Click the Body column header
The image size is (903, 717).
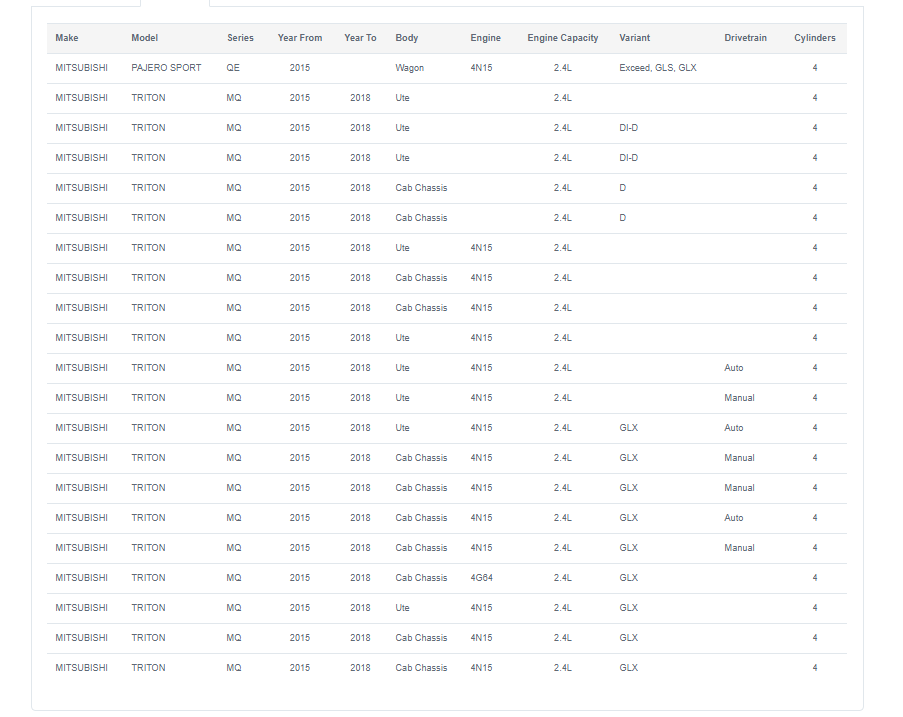tap(407, 38)
